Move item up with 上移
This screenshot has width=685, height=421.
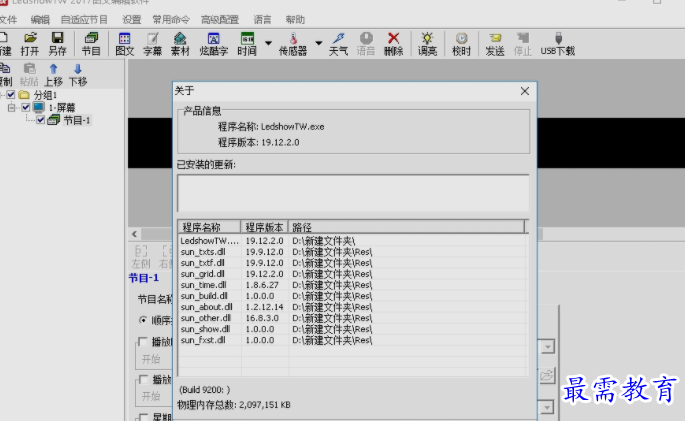pos(53,75)
